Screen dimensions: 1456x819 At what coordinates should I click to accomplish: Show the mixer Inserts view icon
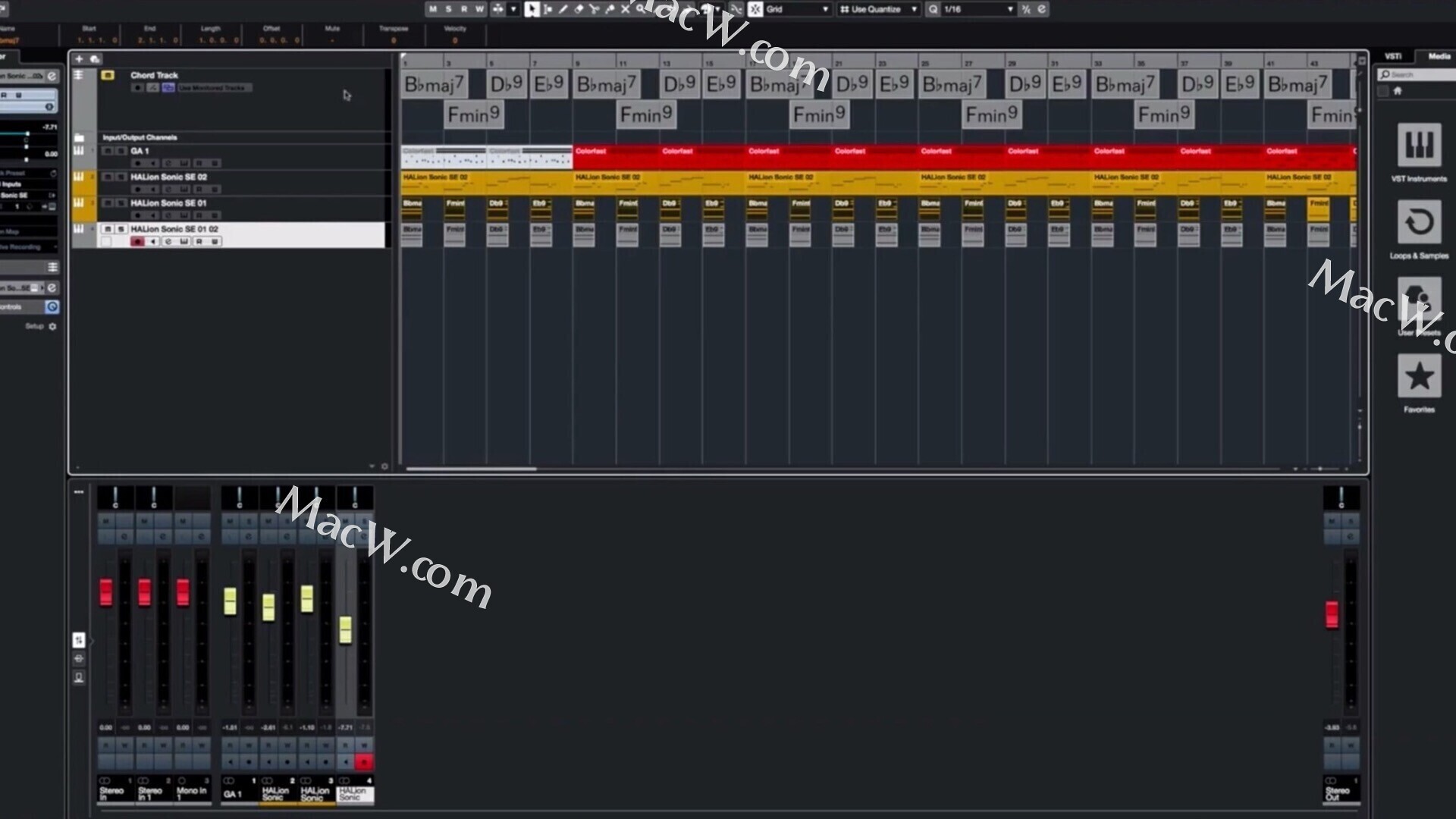[79, 659]
